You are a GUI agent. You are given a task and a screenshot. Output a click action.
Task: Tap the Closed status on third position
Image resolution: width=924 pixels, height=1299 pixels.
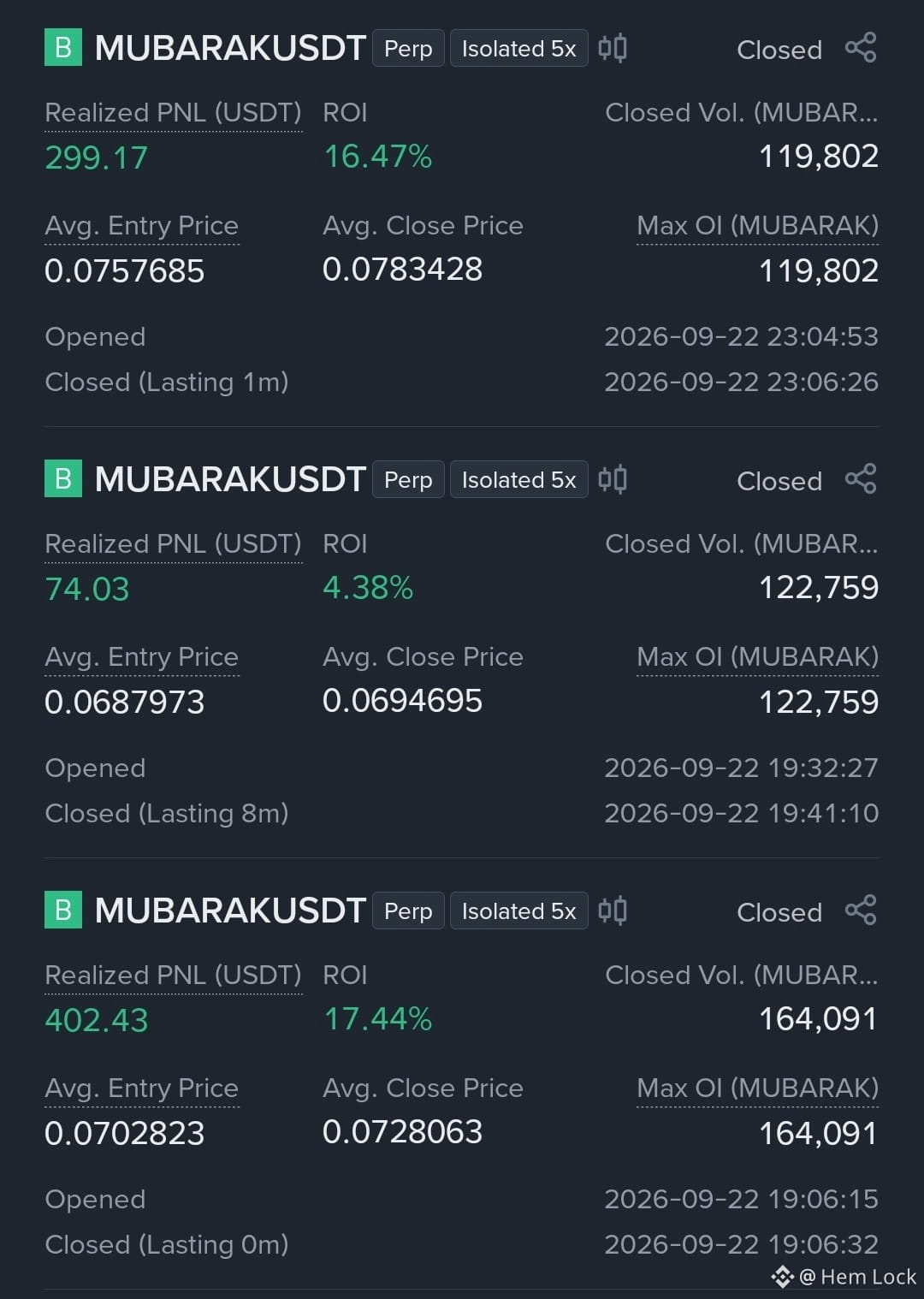pyautogui.click(x=779, y=912)
